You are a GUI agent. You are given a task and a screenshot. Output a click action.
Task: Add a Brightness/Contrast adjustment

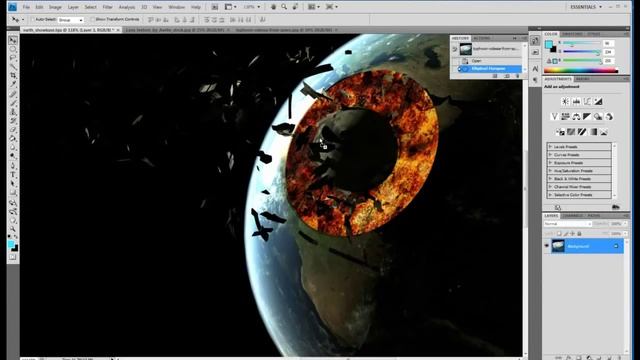click(x=565, y=101)
